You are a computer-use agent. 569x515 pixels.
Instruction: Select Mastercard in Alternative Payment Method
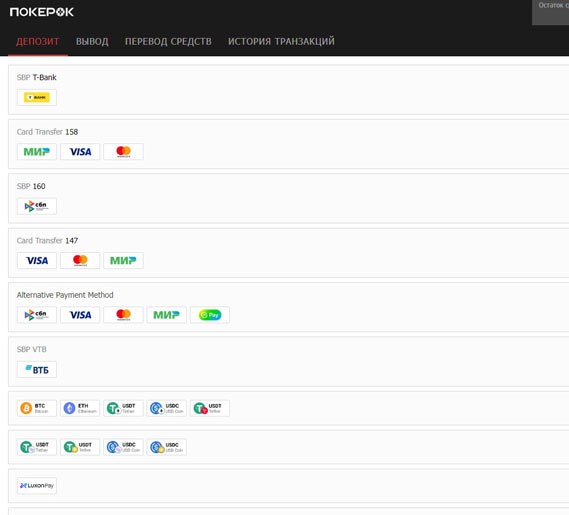tap(123, 315)
